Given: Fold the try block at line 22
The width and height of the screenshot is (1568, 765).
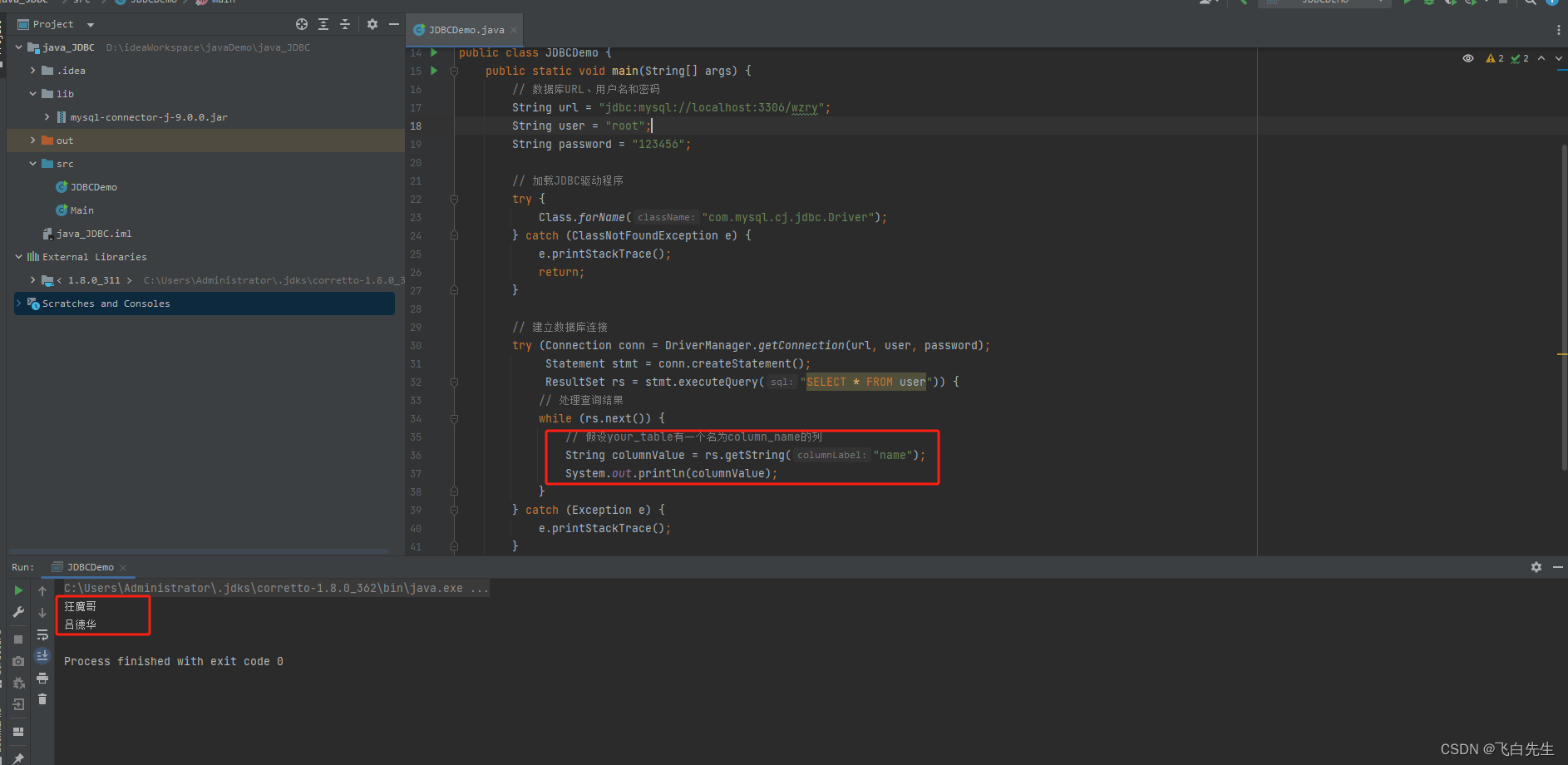Looking at the screenshot, I should 454,199.
